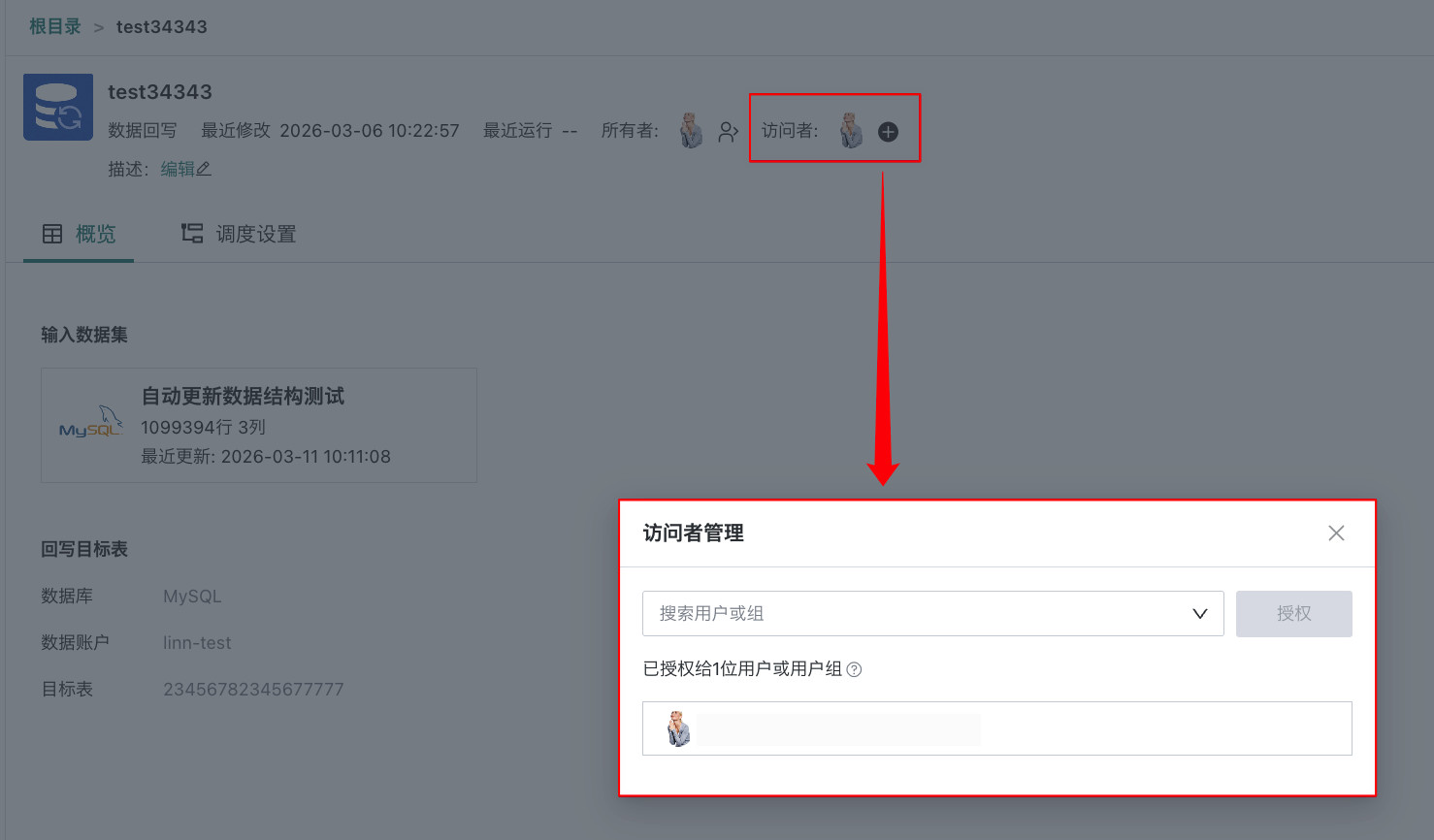1434x840 pixels.
Task: Click the owner's avatar next to 所有者
Action: point(691,129)
